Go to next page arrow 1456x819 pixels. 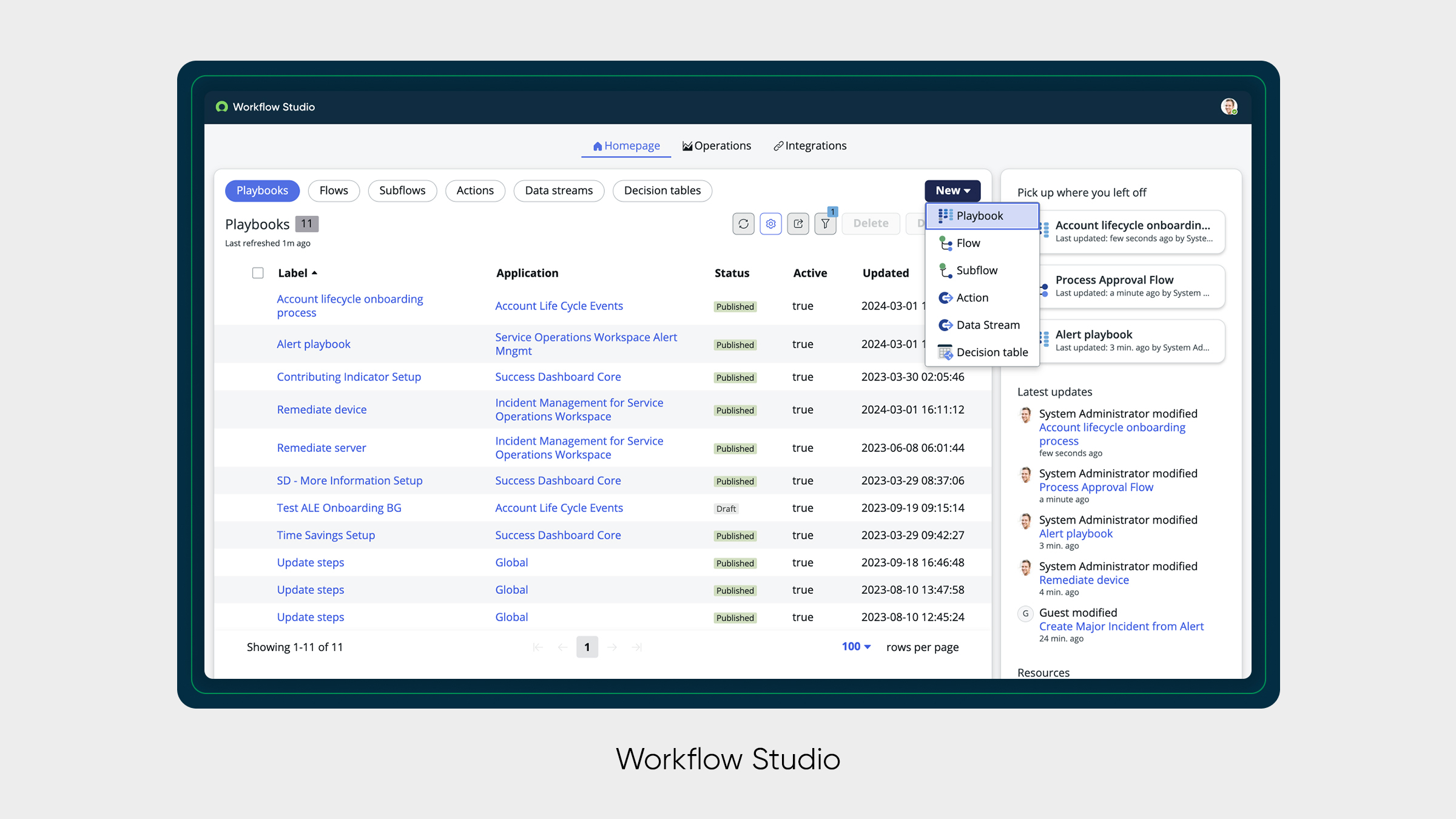612,647
